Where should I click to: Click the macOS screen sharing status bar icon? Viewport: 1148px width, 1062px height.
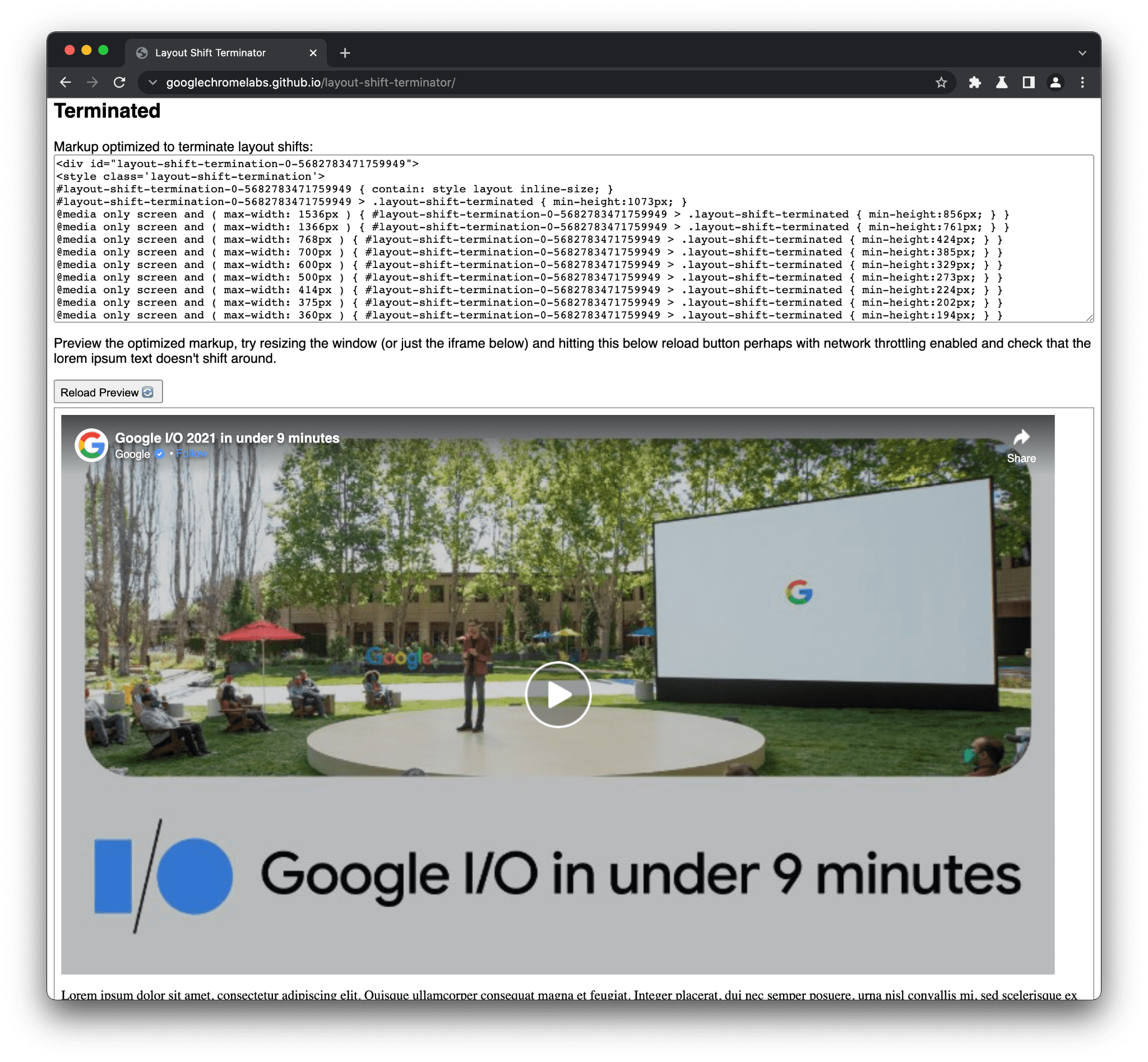click(1031, 82)
